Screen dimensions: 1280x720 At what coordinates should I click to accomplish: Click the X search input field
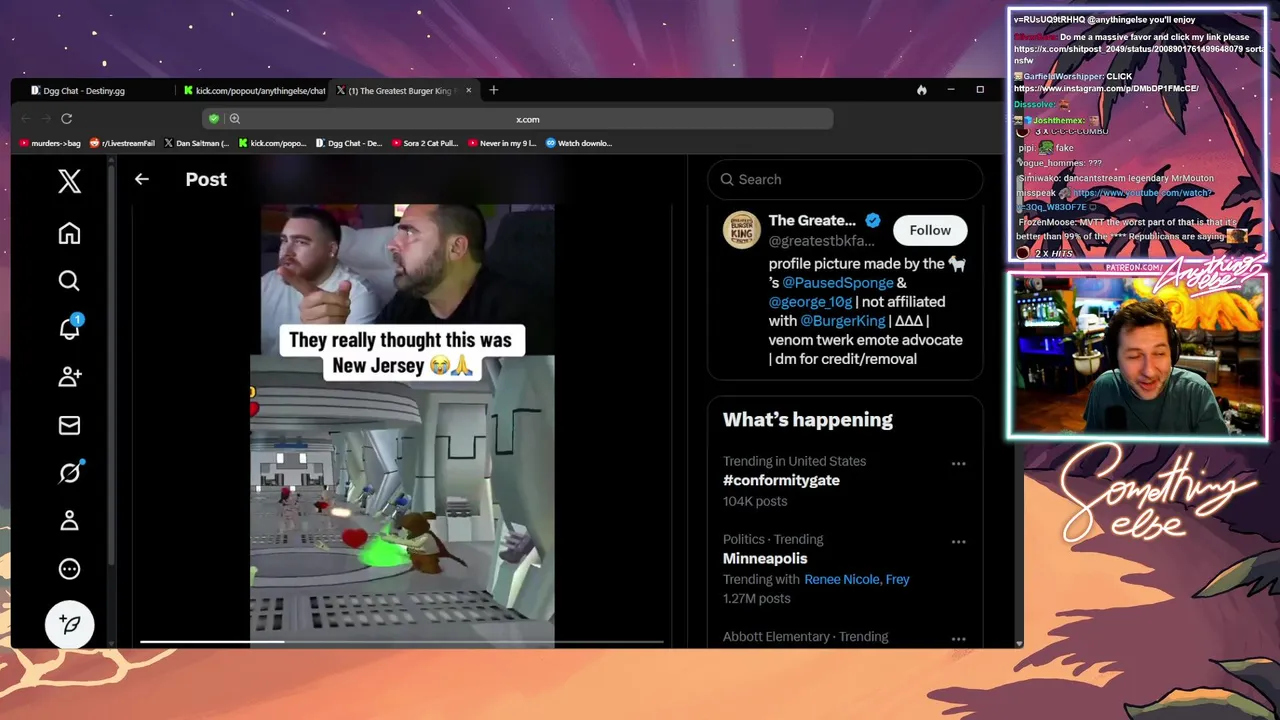pos(845,179)
